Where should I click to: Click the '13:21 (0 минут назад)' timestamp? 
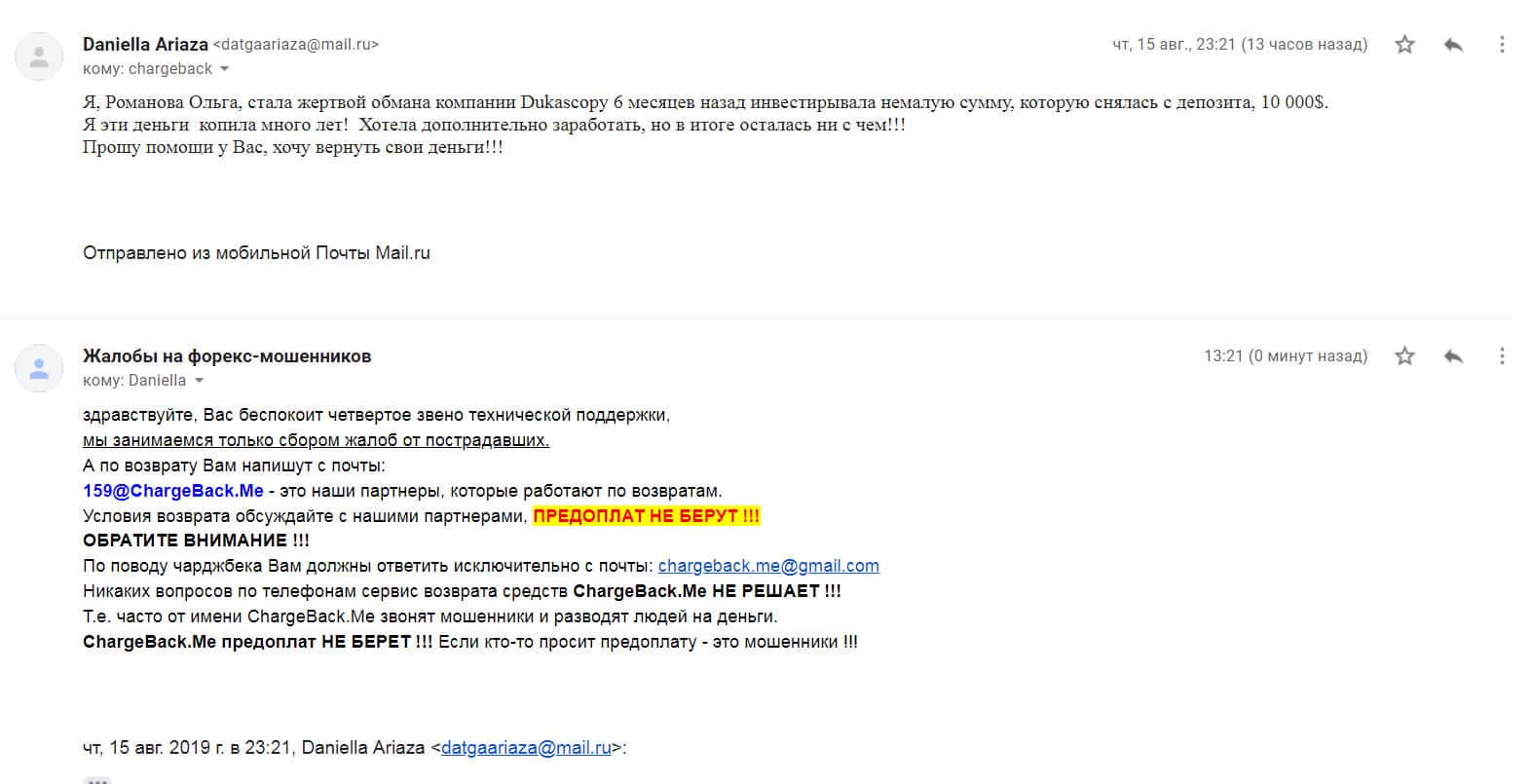pos(1285,356)
